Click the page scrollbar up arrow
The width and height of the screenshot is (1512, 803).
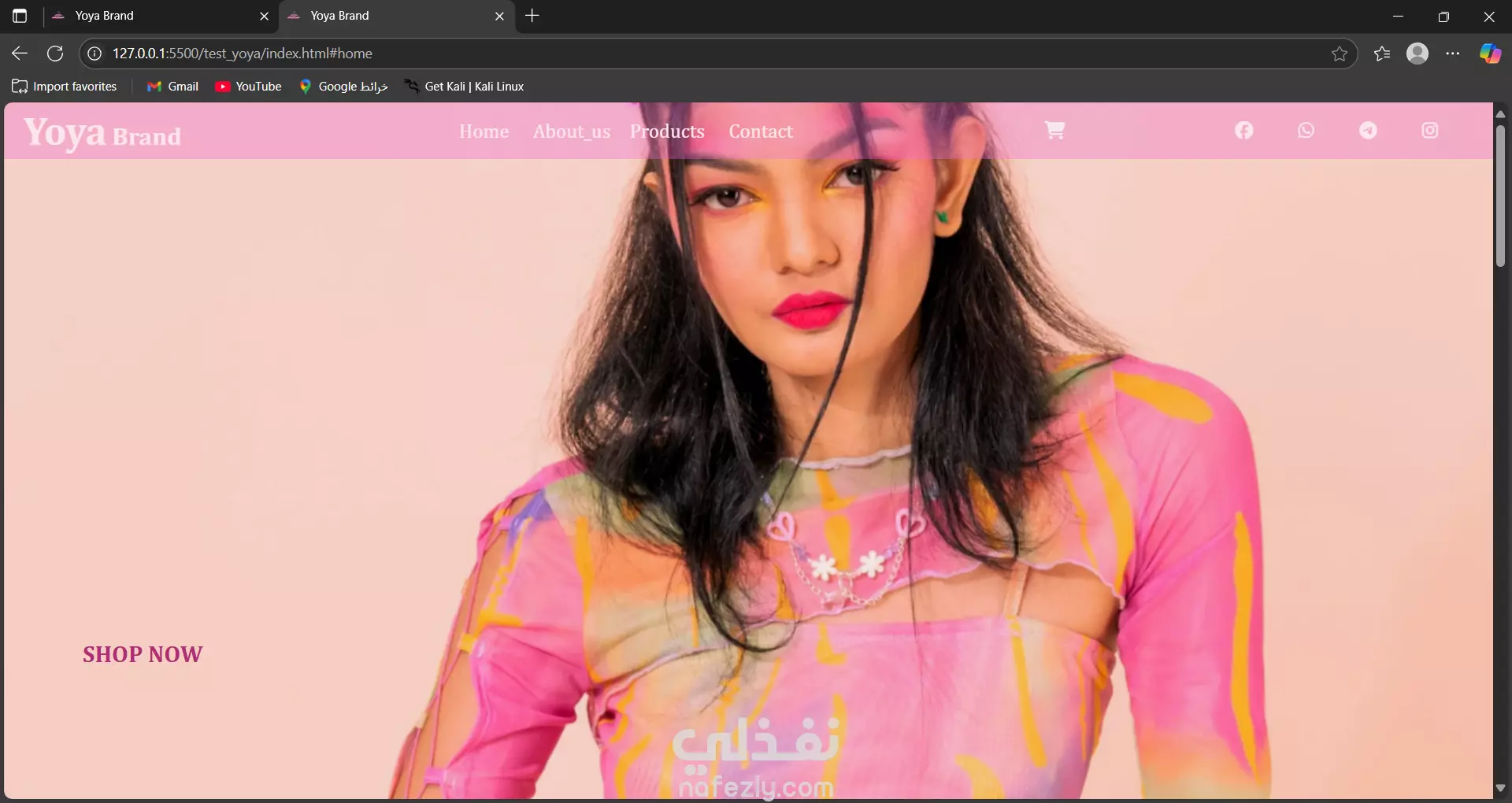[x=1500, y=114]
